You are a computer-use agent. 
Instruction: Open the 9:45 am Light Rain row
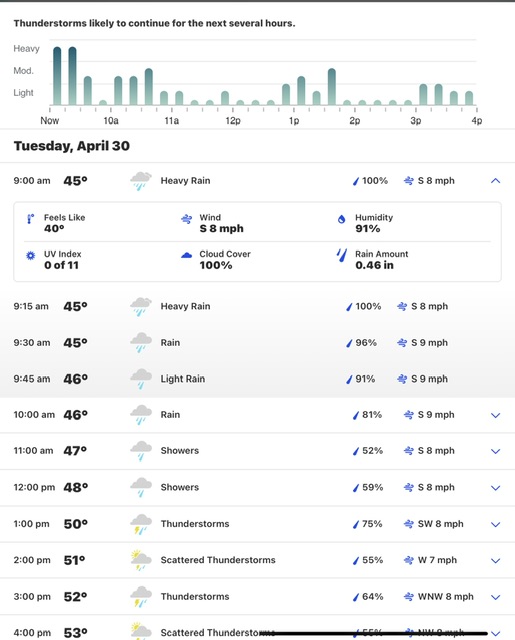click(x=258, y=379)
